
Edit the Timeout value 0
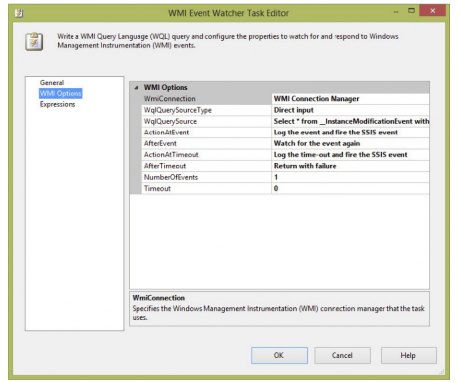(x=350, y=189)
